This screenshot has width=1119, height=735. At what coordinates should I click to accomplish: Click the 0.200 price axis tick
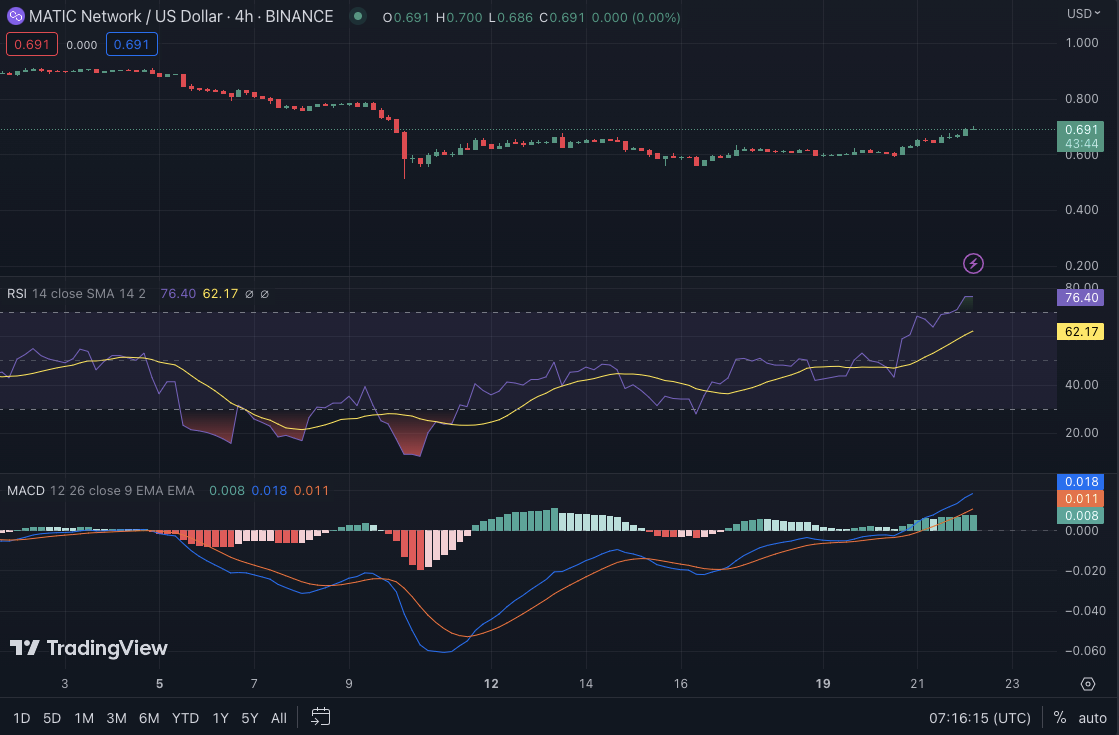1081,265
